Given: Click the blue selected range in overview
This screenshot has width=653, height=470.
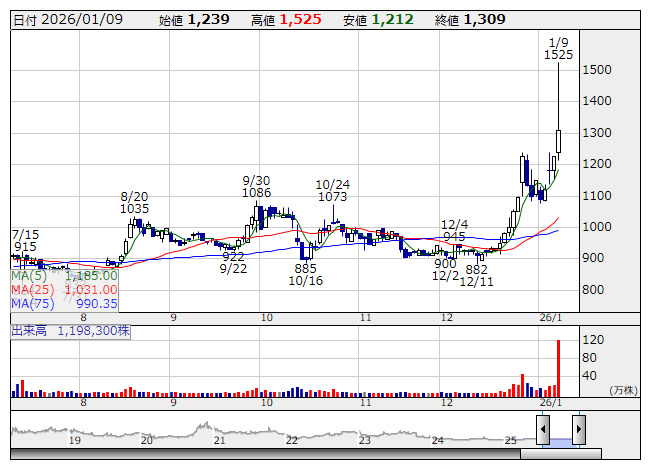Looking at the screenshot, I should [560, 441].
